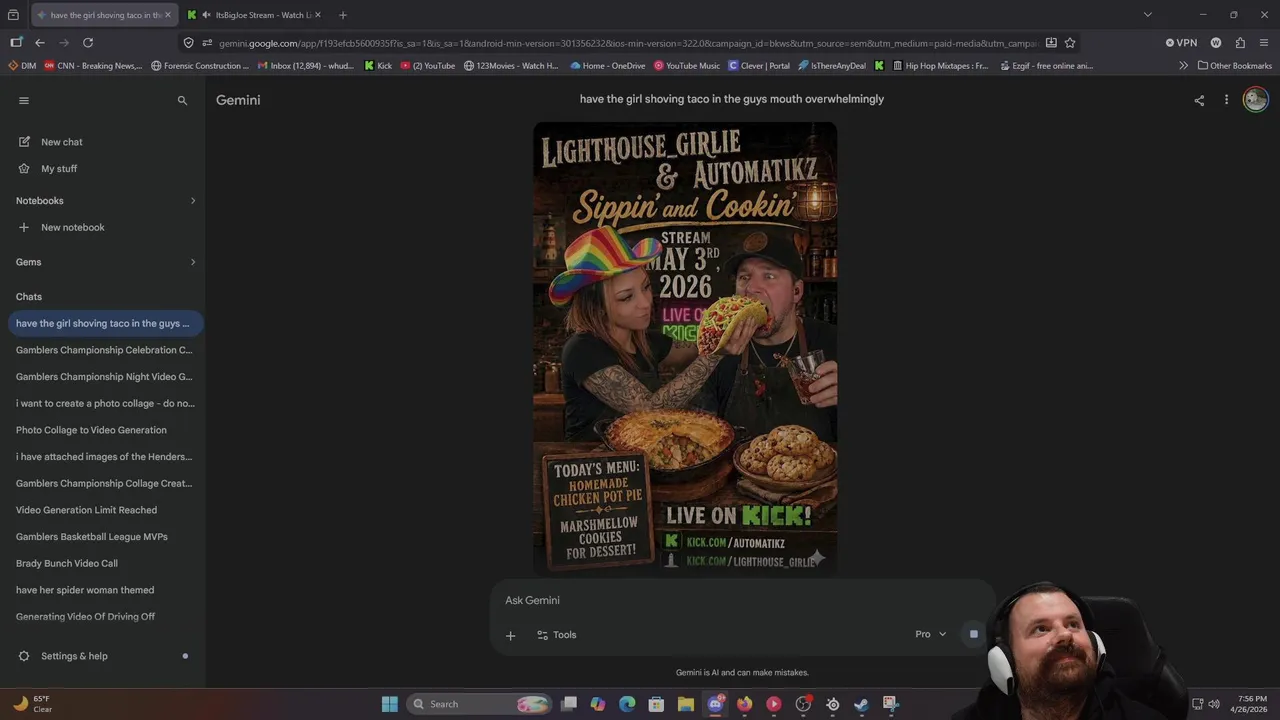Open the CNN - Breaking News bookmark
This screenshot has height=720, width=1280.
93,66
